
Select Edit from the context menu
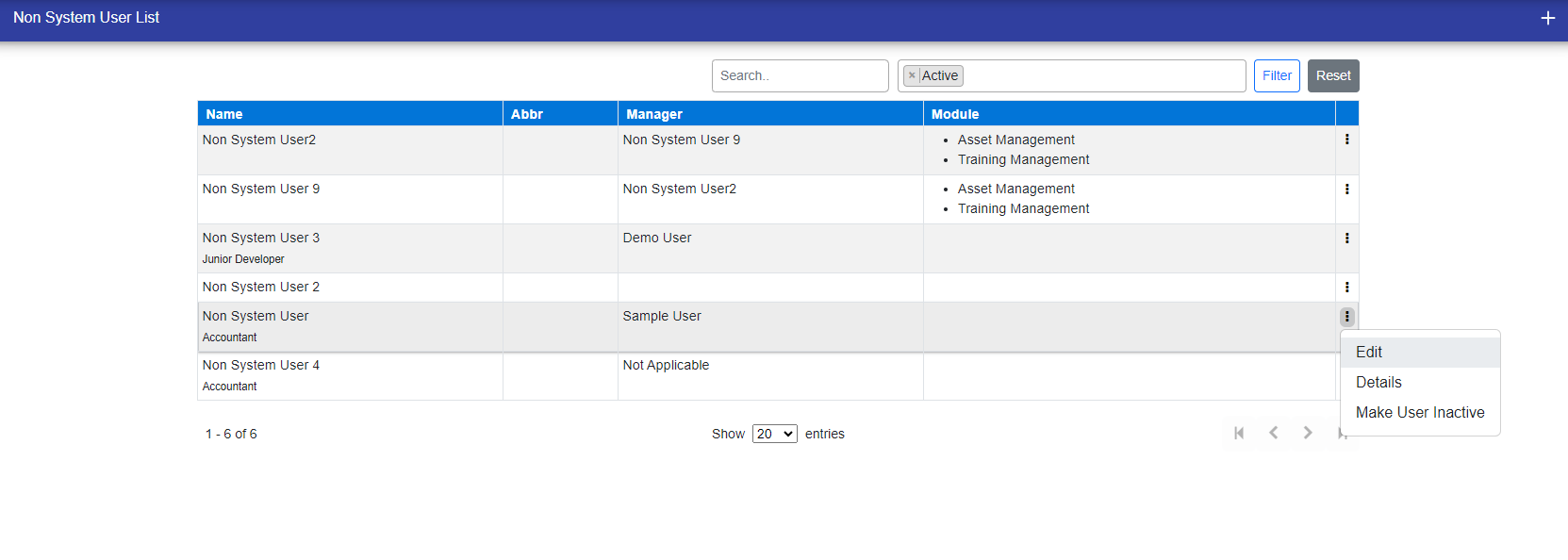click(x=1369, y=352)
